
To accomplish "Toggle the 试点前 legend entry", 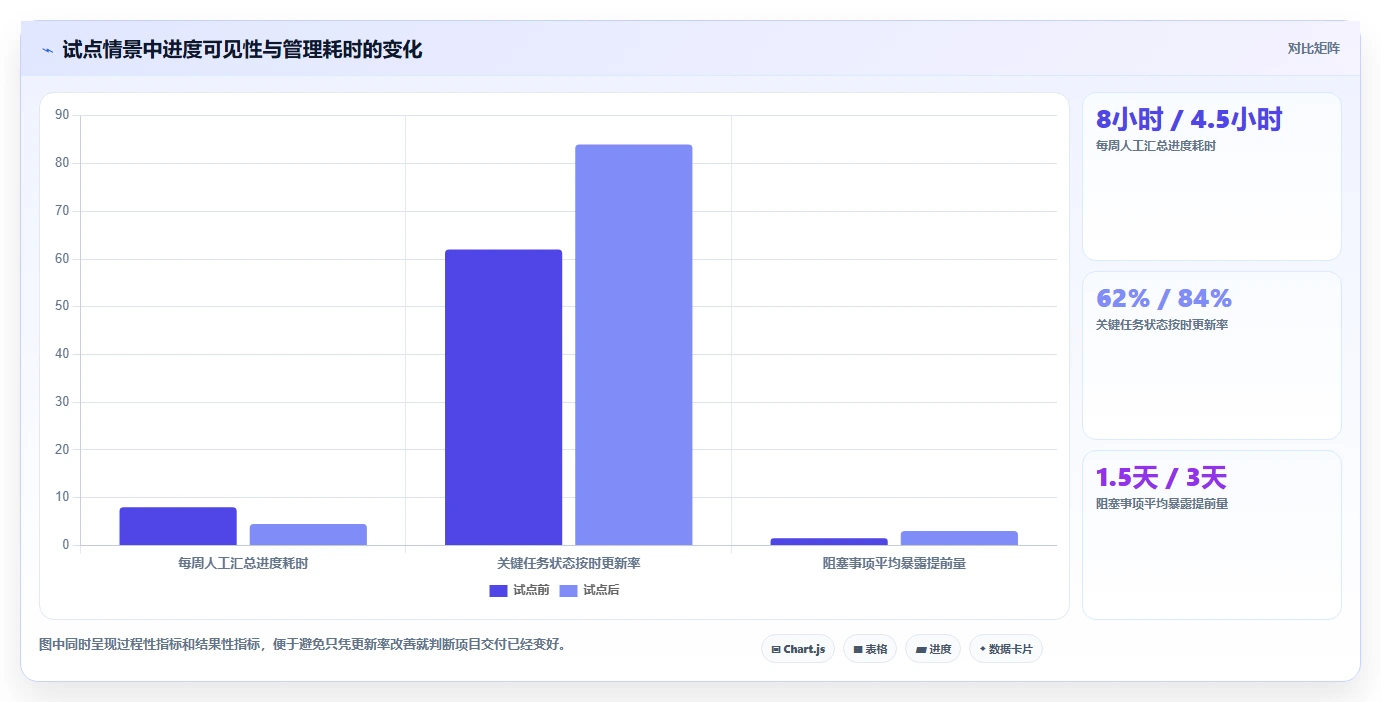I will click(x=519, y=590).
